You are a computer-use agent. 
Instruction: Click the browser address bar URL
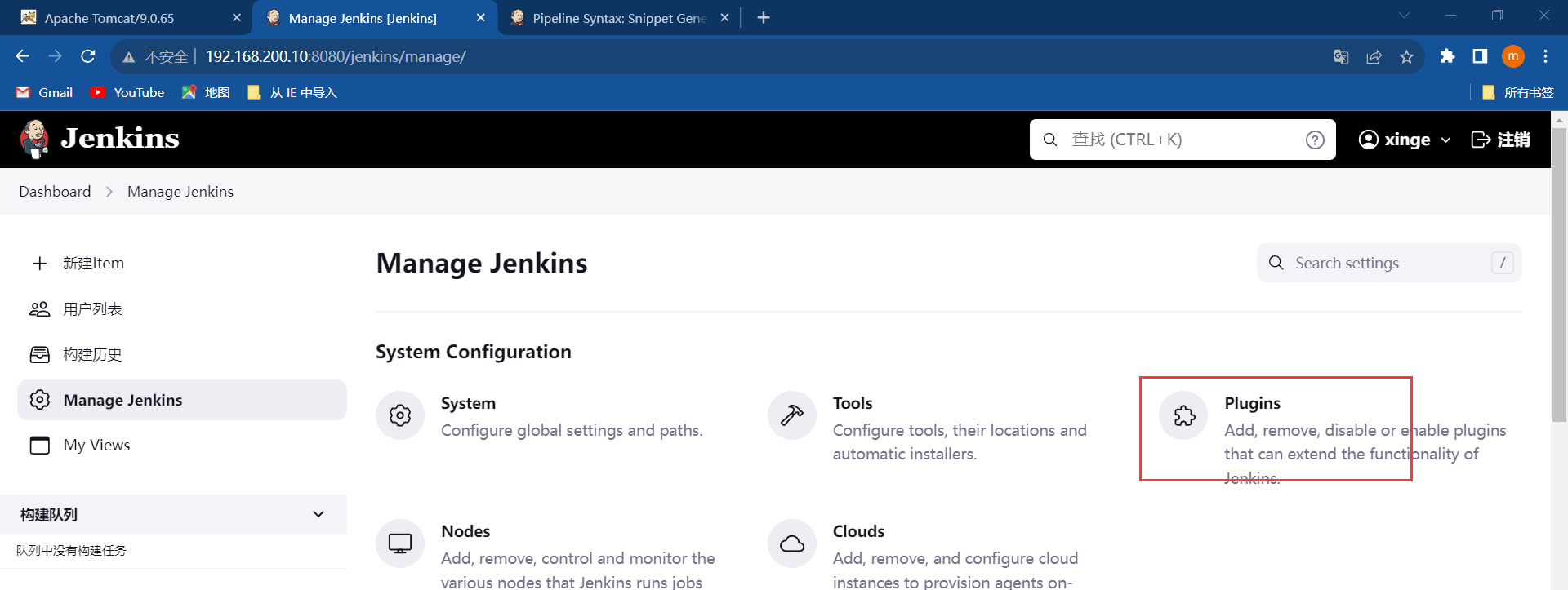[x=336, y=56]
